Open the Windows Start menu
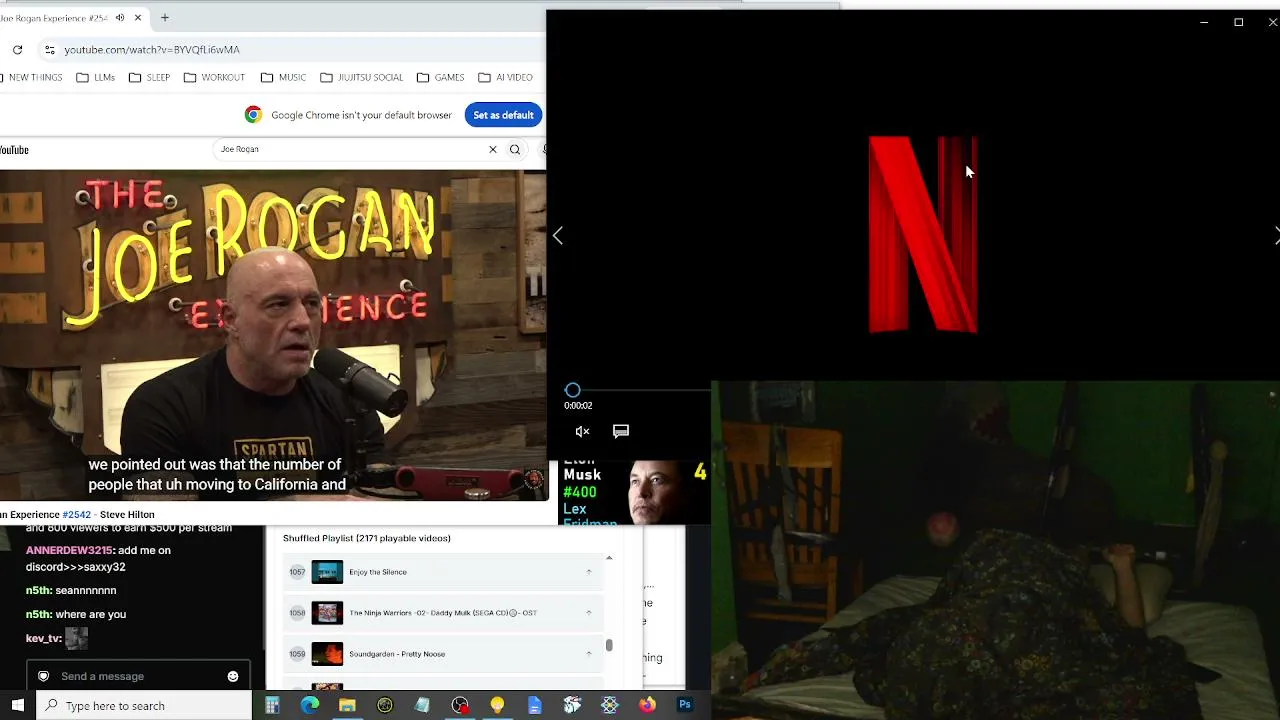Screen dimensions: 1280x720 tap(17, 705)
